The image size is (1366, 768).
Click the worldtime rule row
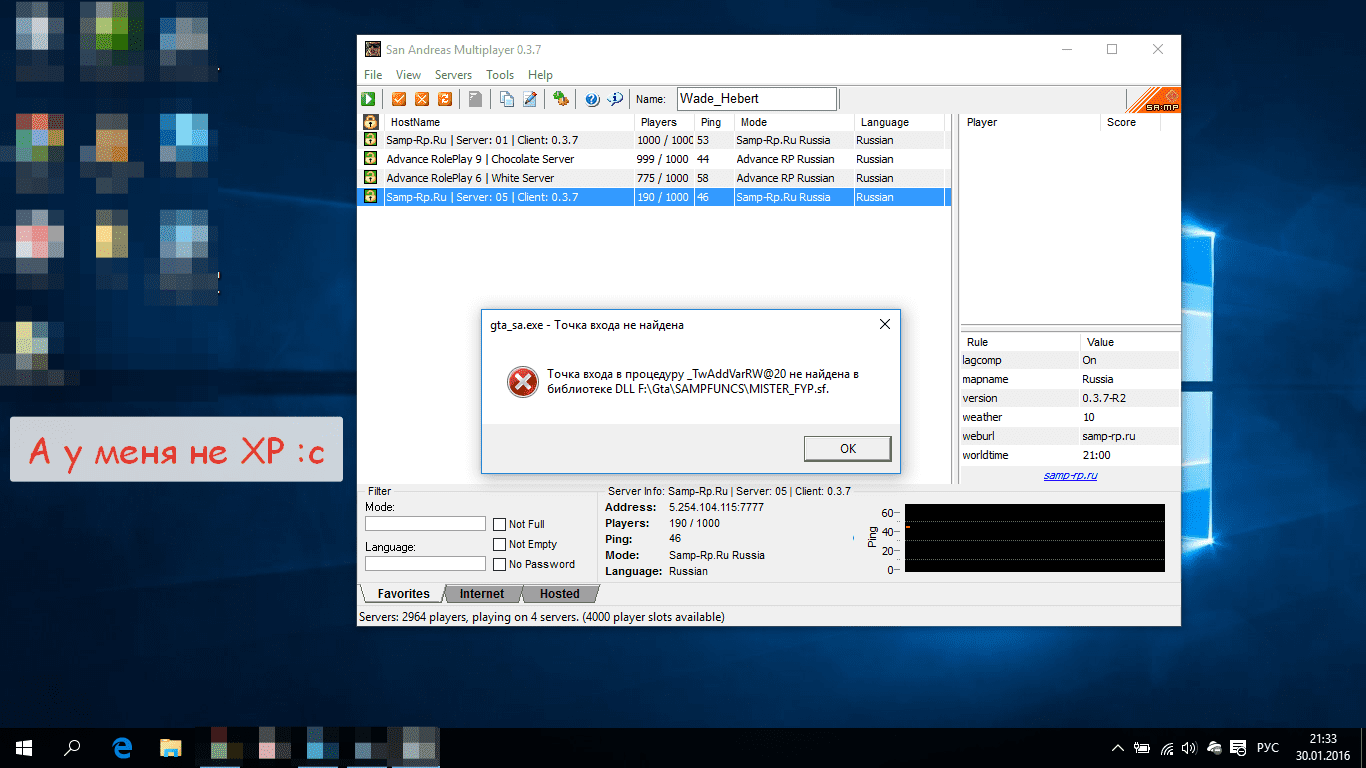coord(1070,455)
